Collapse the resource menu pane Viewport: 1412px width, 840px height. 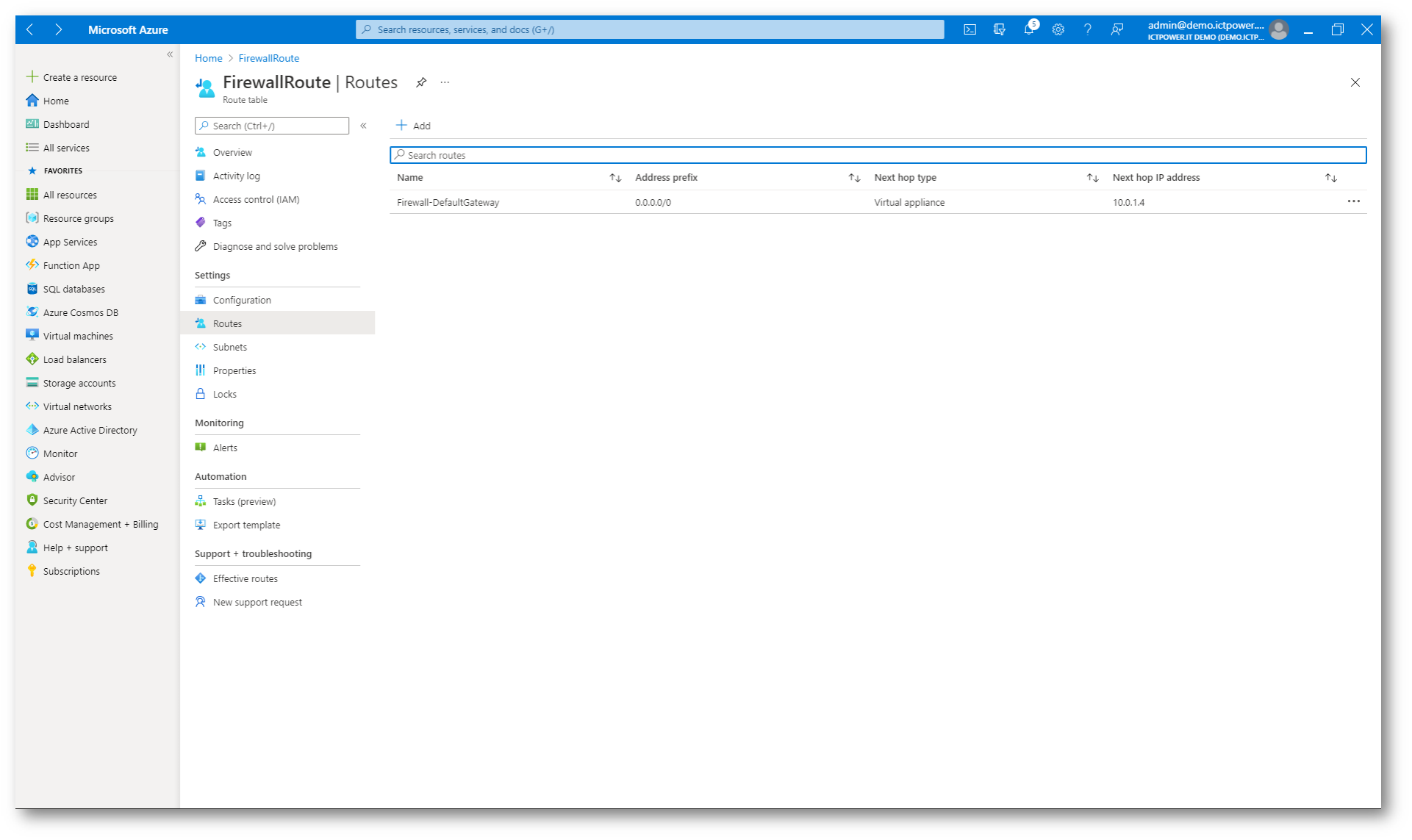(x=363, y=126)
